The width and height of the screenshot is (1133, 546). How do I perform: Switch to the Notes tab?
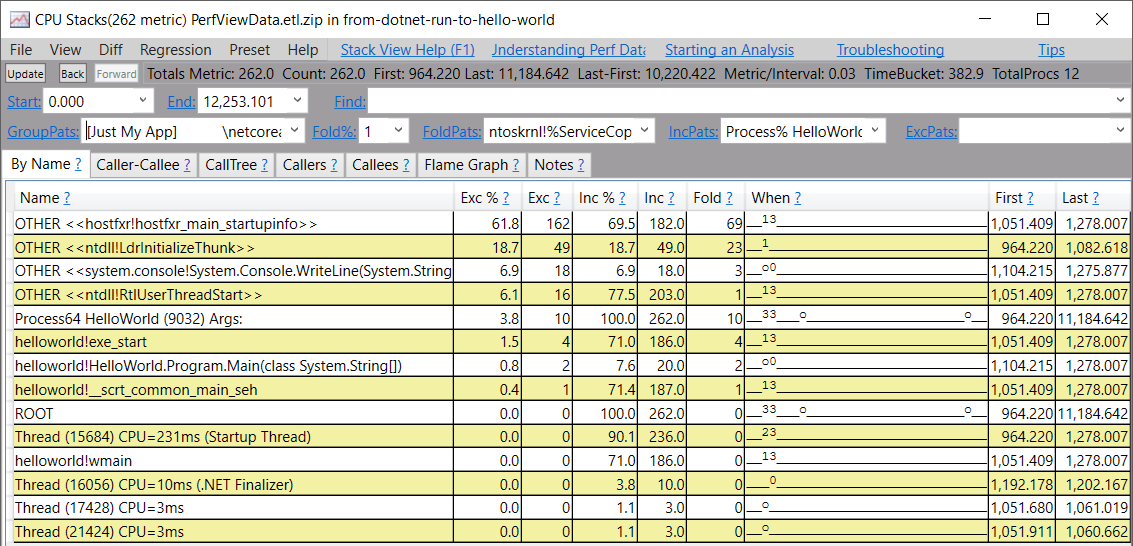(x=559, y=165)
